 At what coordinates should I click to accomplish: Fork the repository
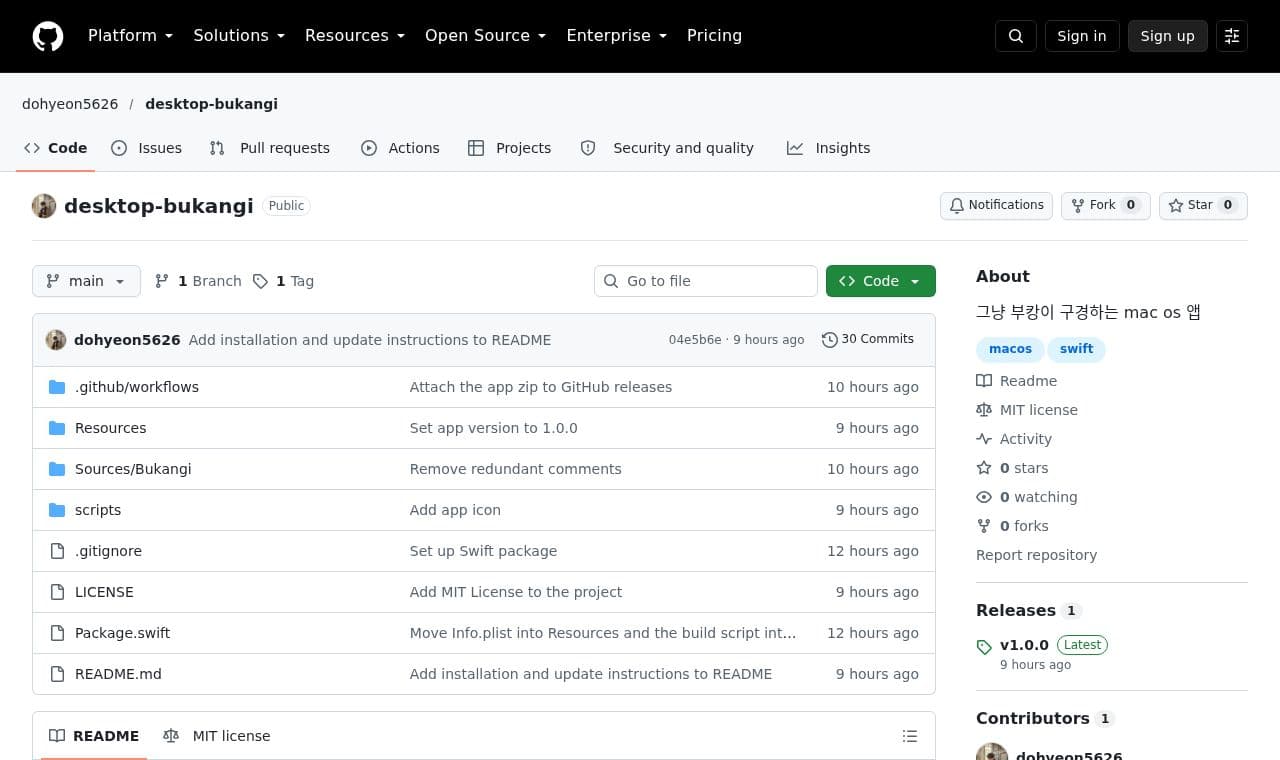[1106, 205]
